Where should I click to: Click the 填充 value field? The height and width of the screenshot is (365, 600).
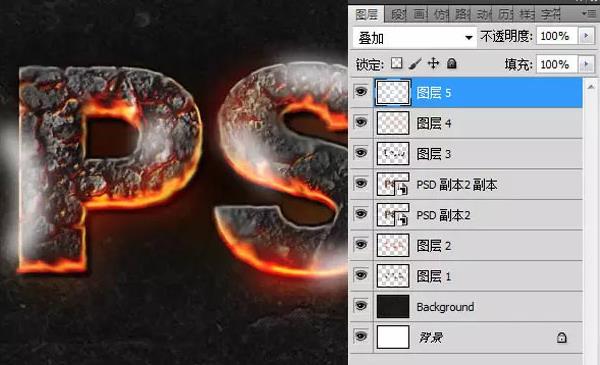(557, 64)
